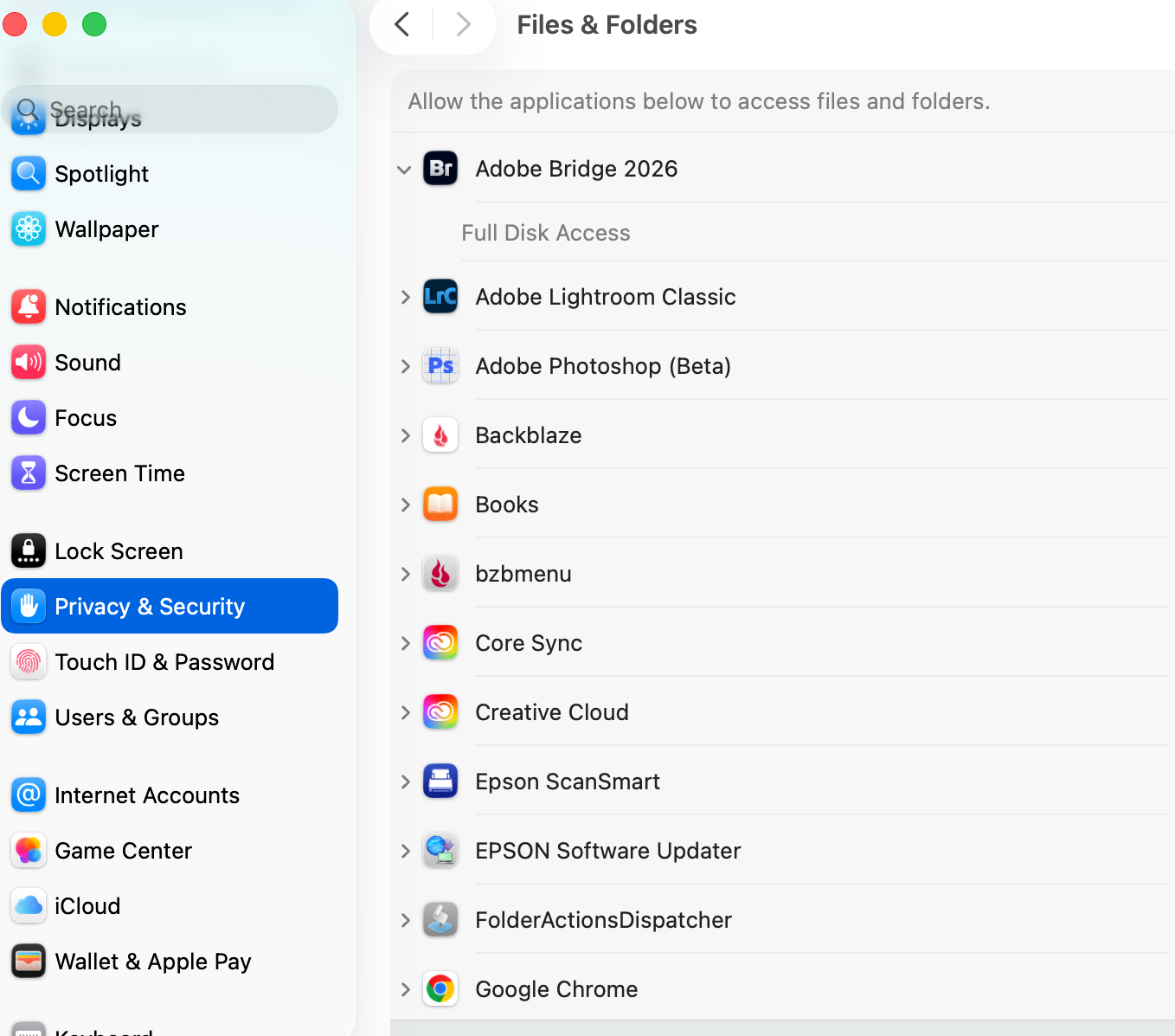Click the Epson ScanSmart icon

[x=440, y=782]
